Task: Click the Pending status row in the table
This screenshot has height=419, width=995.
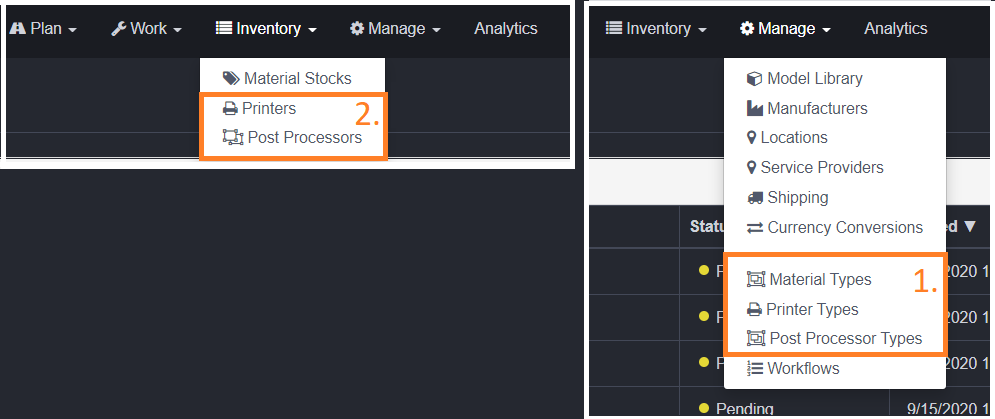Action: click(x=744, y=408)
